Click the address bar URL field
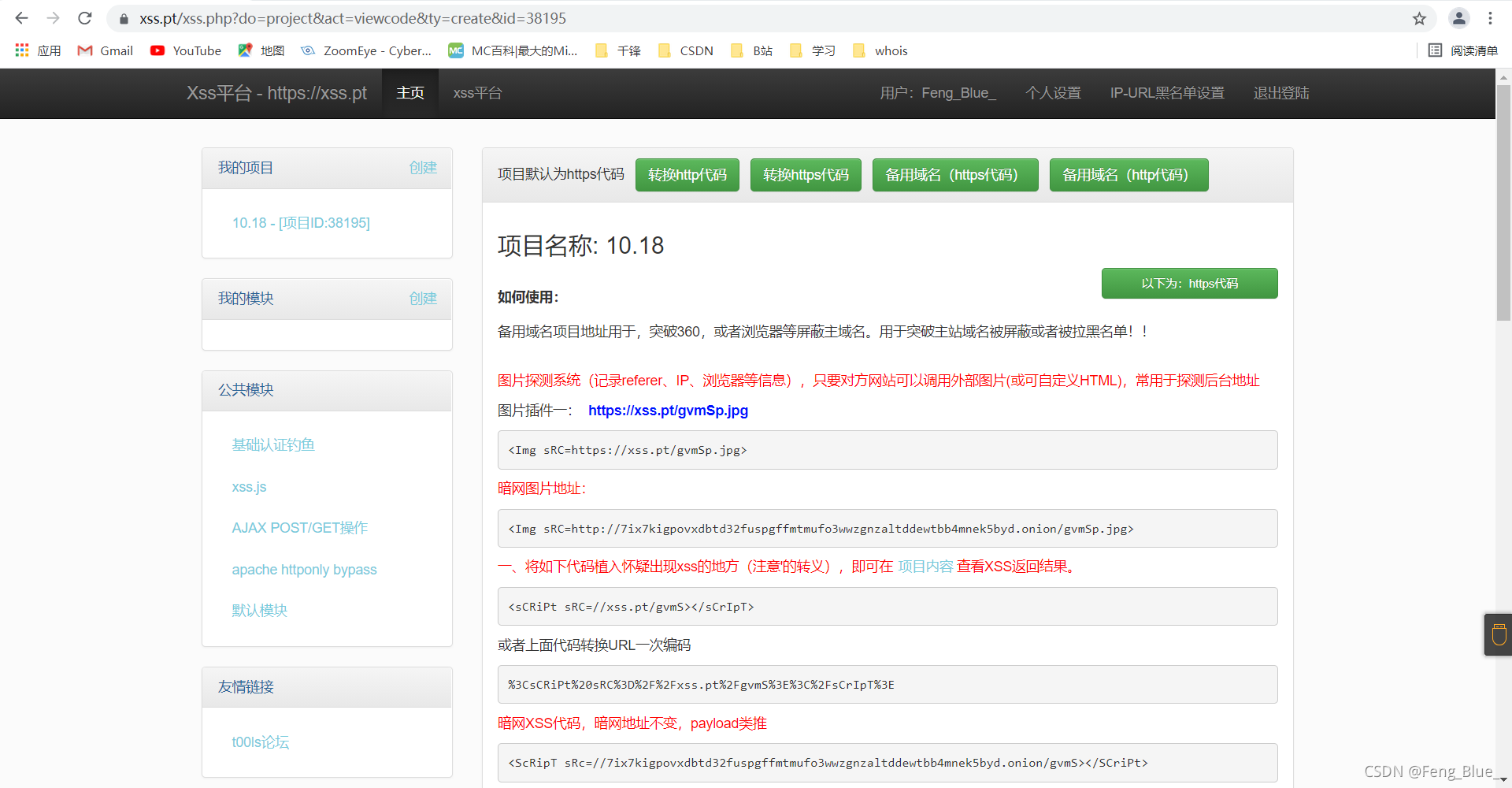Viewport: 1512px width, 788px height. pyautogui.click(x=772, y=18)
